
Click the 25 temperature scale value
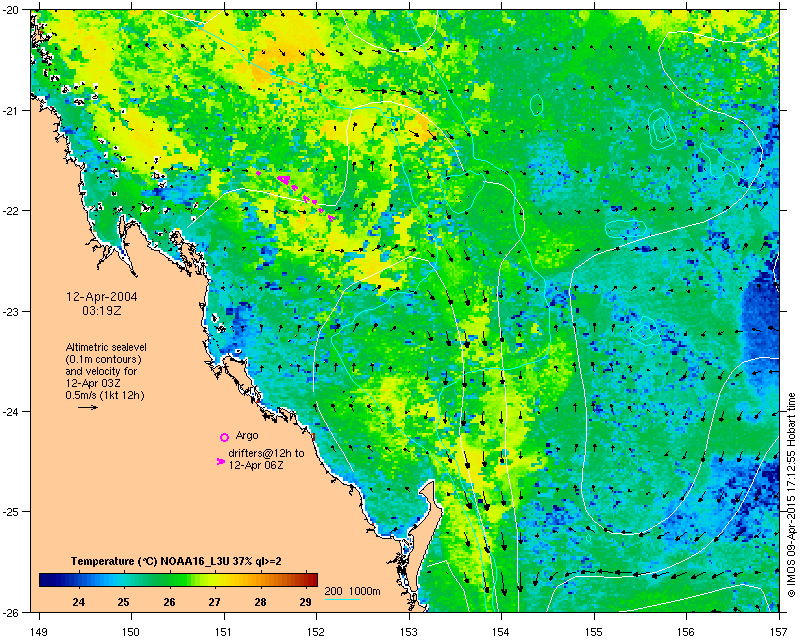pyautogui.click(x=123, y=602)
